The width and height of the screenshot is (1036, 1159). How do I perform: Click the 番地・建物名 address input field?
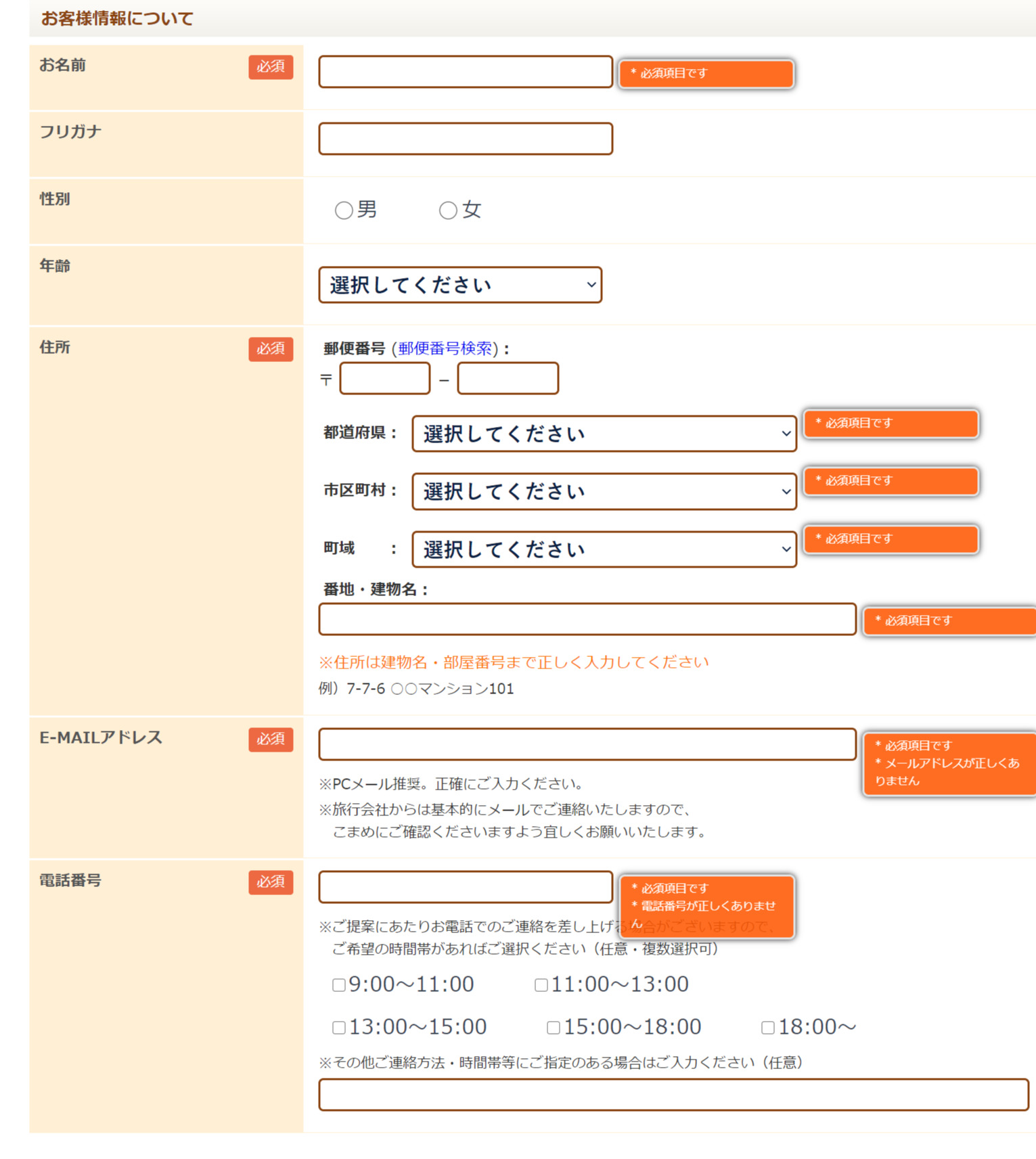[x=587, y=619]
